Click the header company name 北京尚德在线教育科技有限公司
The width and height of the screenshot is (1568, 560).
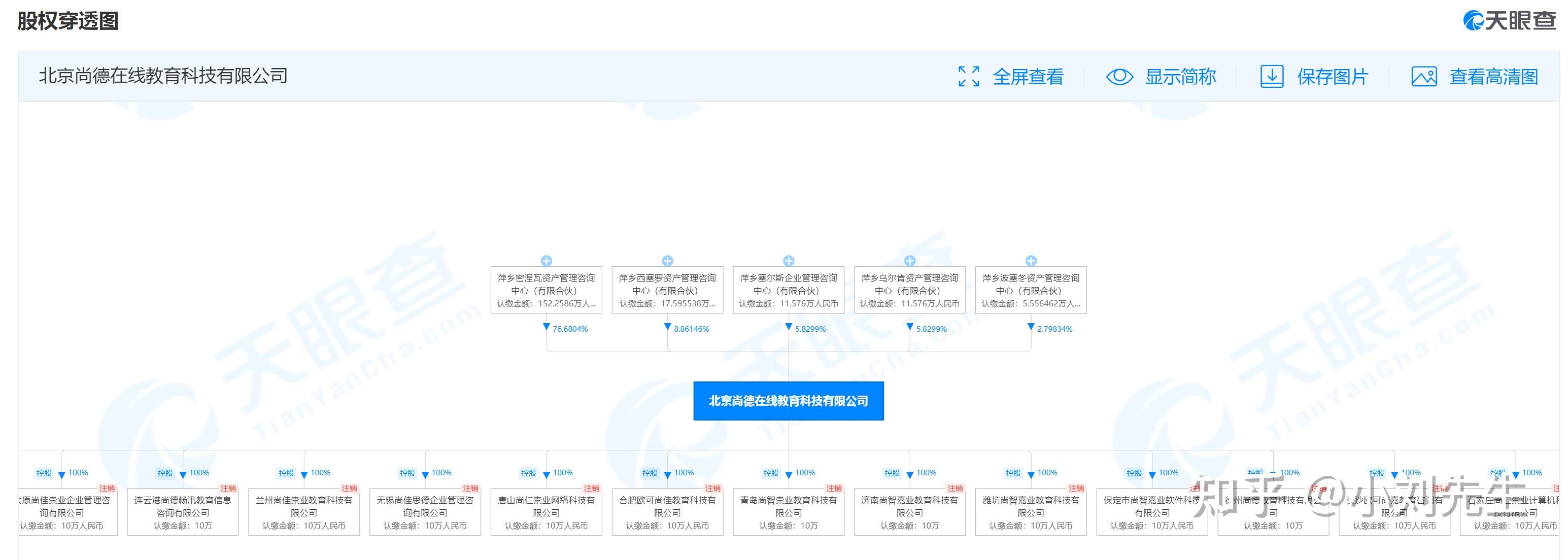(163, 76)
